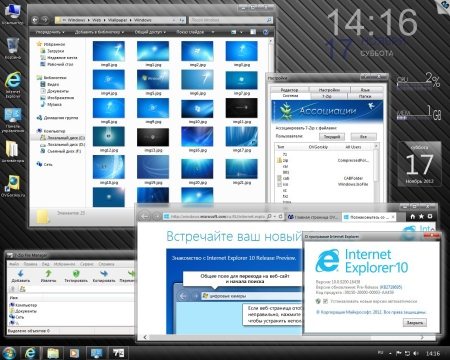Viewport: 450px width, 360px height.
Task: Toggle the Explorer preview pane icon
Action: pos(253,32)
